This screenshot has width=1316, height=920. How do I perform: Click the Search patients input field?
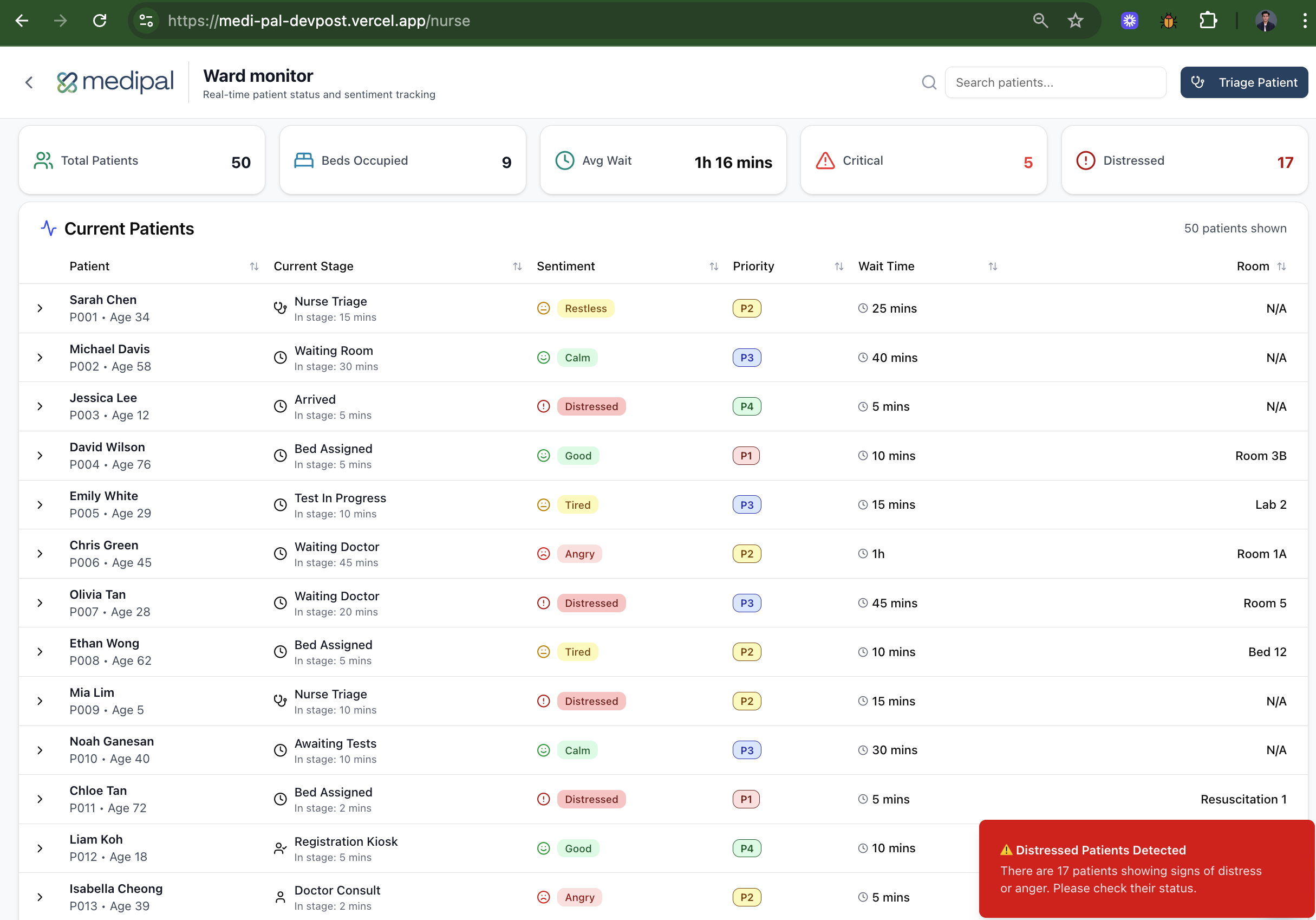[x=1054, y=82]
